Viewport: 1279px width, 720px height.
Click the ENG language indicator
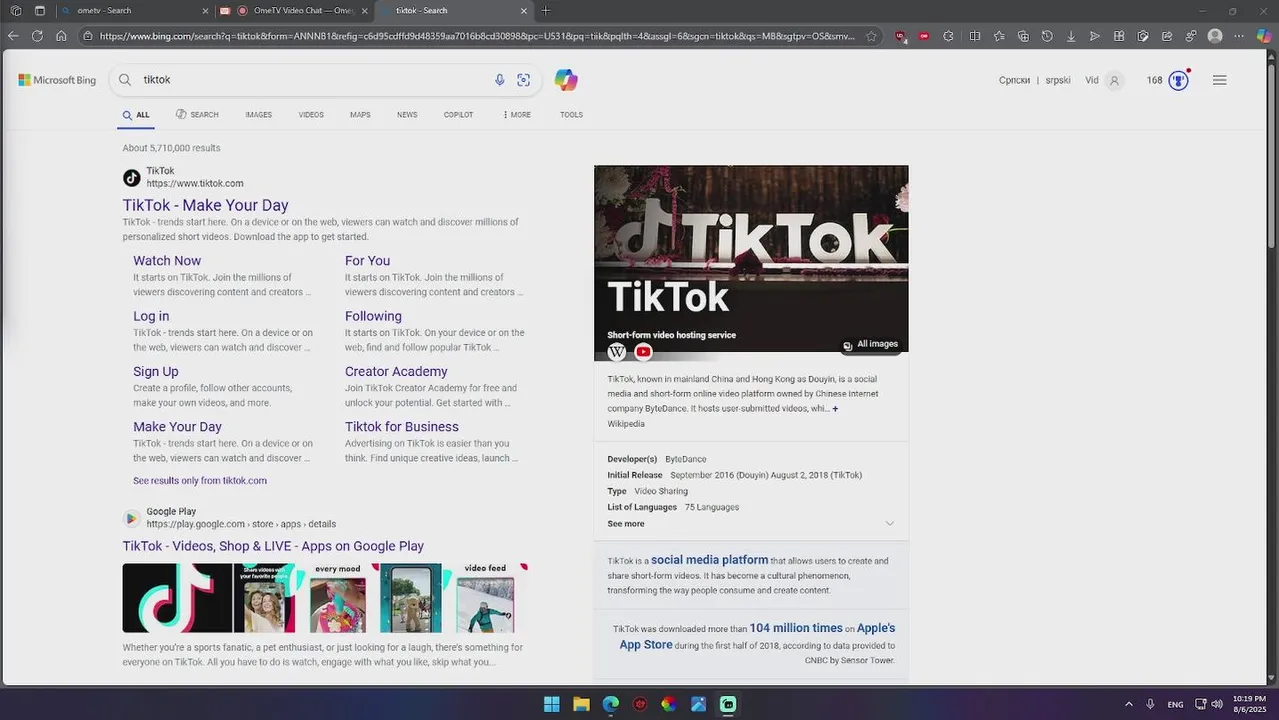click(1176, 704)
